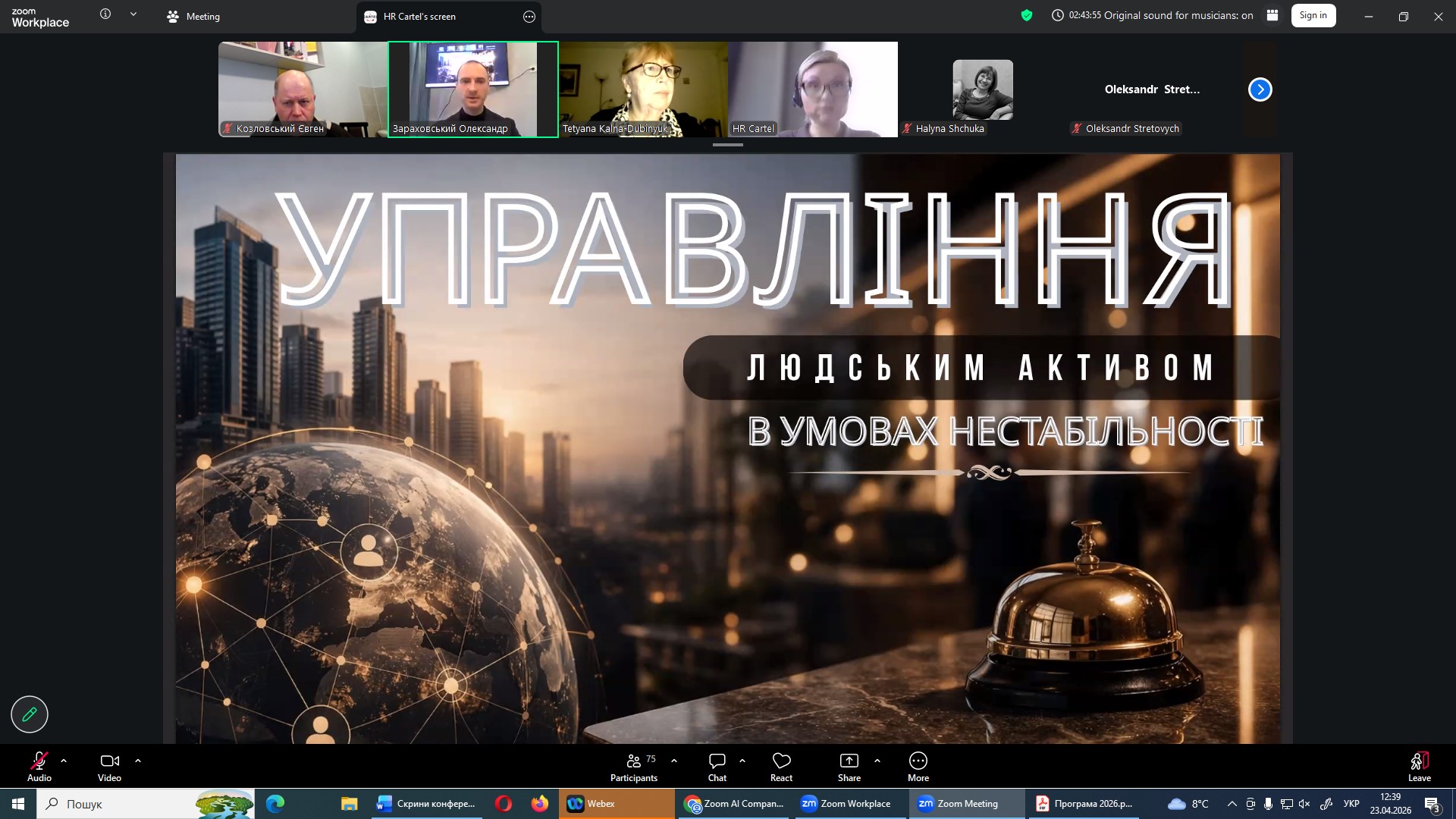Open the annotation pencil tool
The width and height of the screenshot is (1456, 819).
(x=30, y=714)
